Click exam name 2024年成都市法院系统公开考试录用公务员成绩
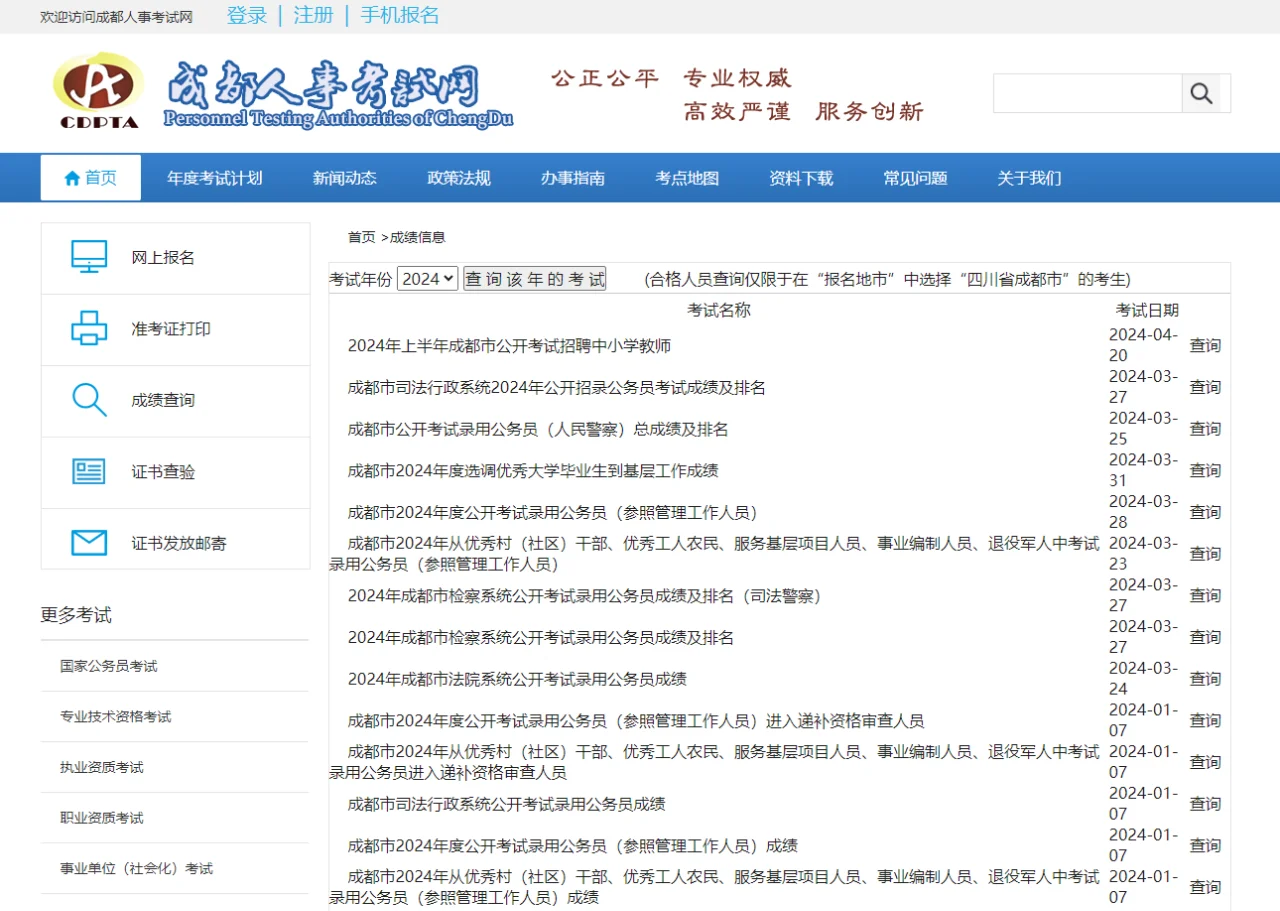The height and width of the screenshot is (911, 1280). 517,679
